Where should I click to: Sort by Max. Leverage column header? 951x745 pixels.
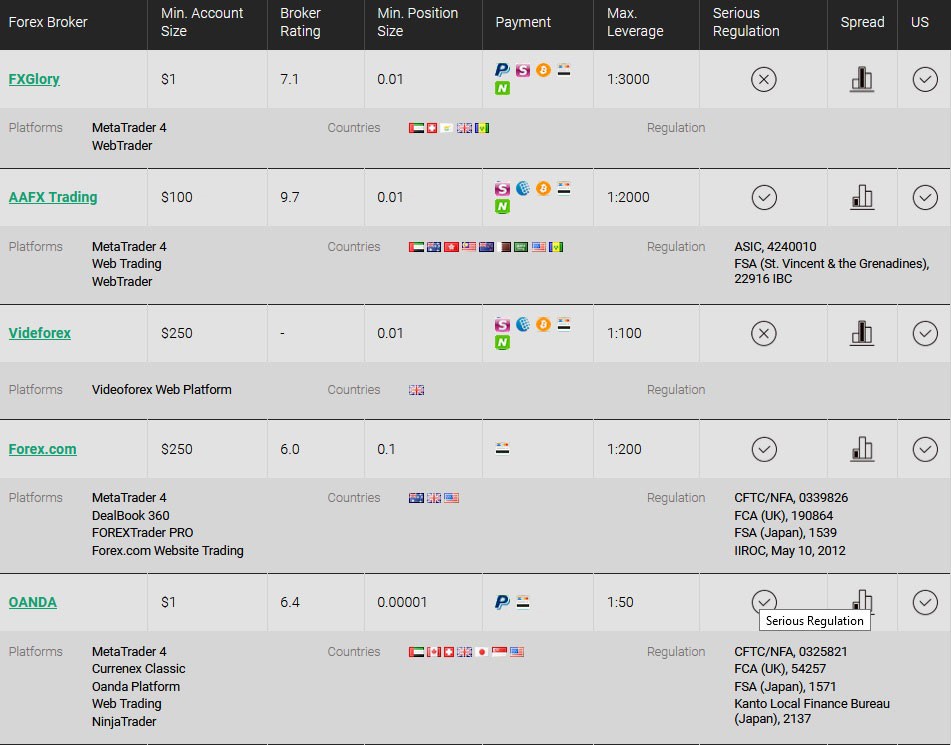click(x=635, y=22)
